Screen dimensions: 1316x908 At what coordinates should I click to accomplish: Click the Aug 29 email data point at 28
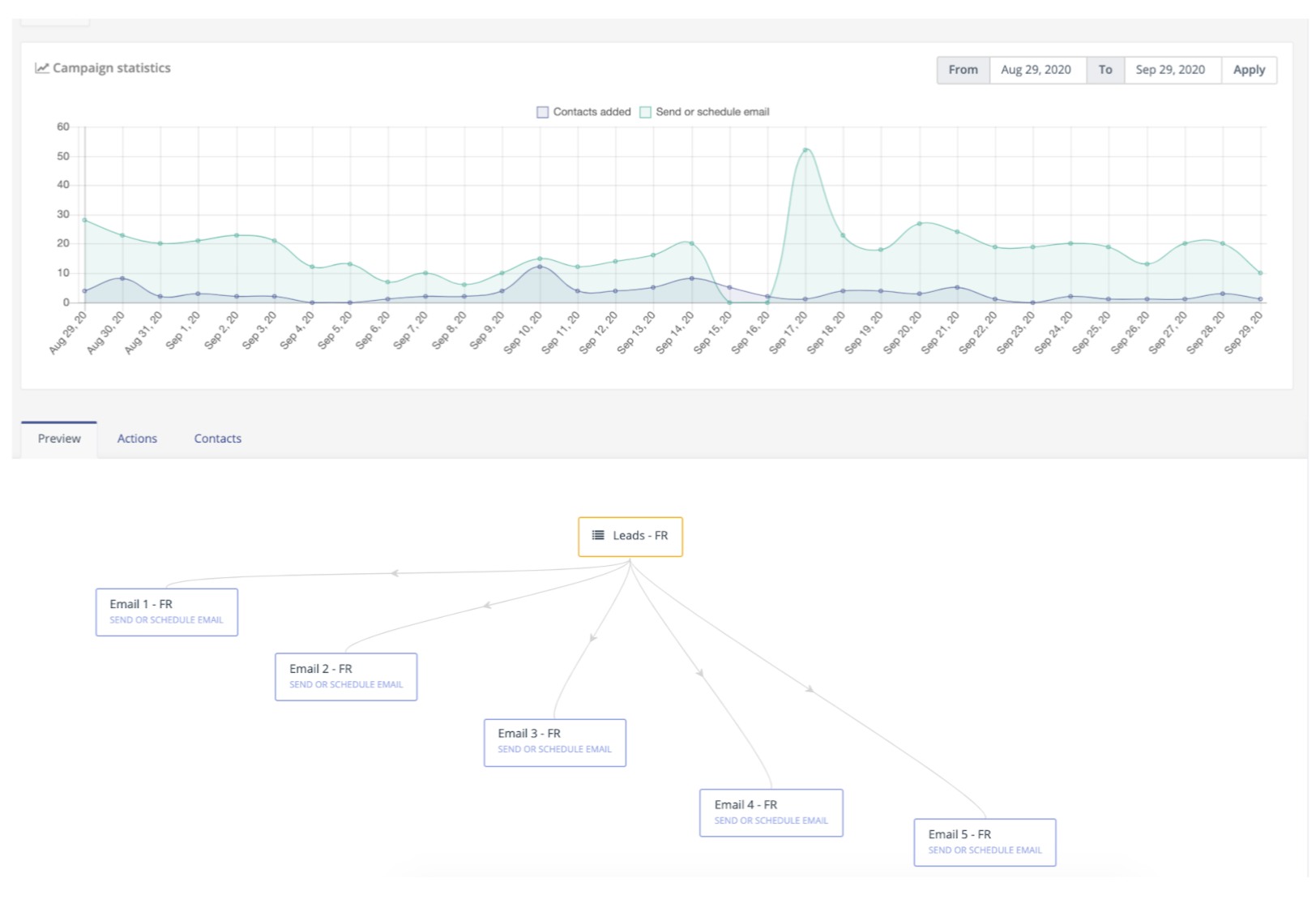coord(85,220)
